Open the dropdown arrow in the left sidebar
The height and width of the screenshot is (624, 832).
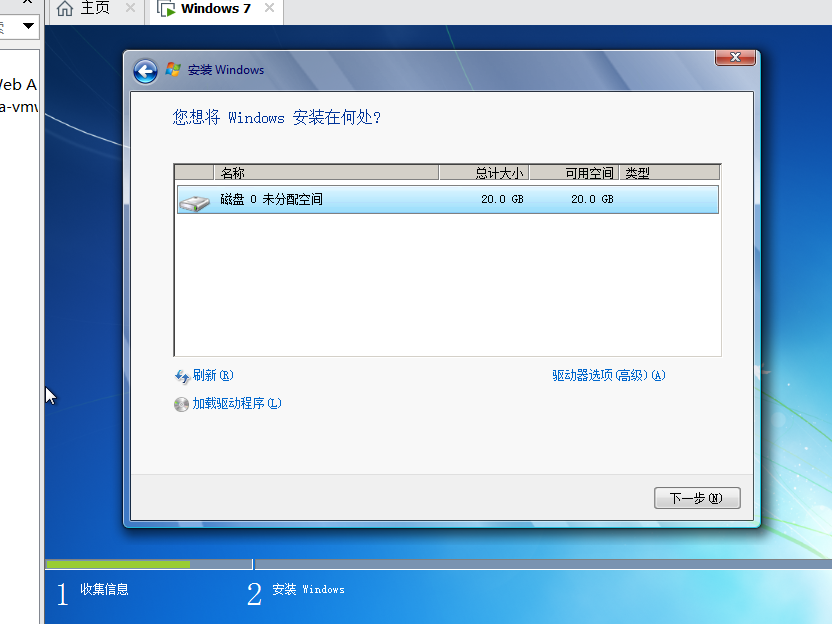28,28
